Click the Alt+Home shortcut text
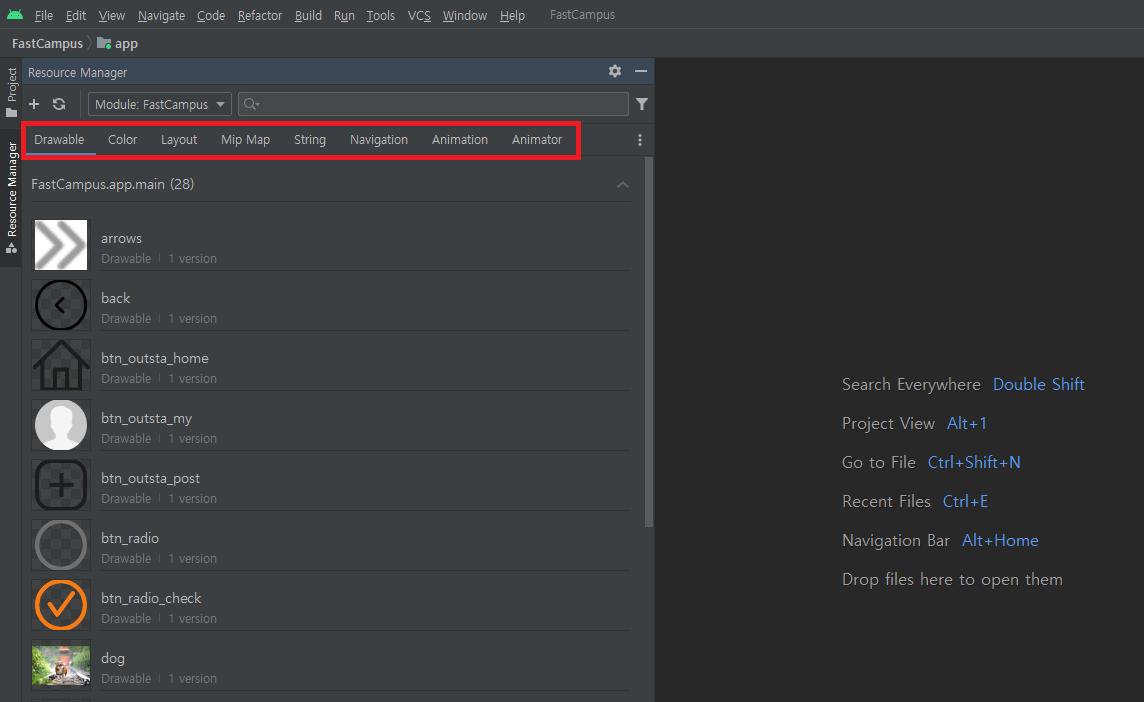Image resolution: width=1144 pixels, height=702 pixels. (1000, 540)
